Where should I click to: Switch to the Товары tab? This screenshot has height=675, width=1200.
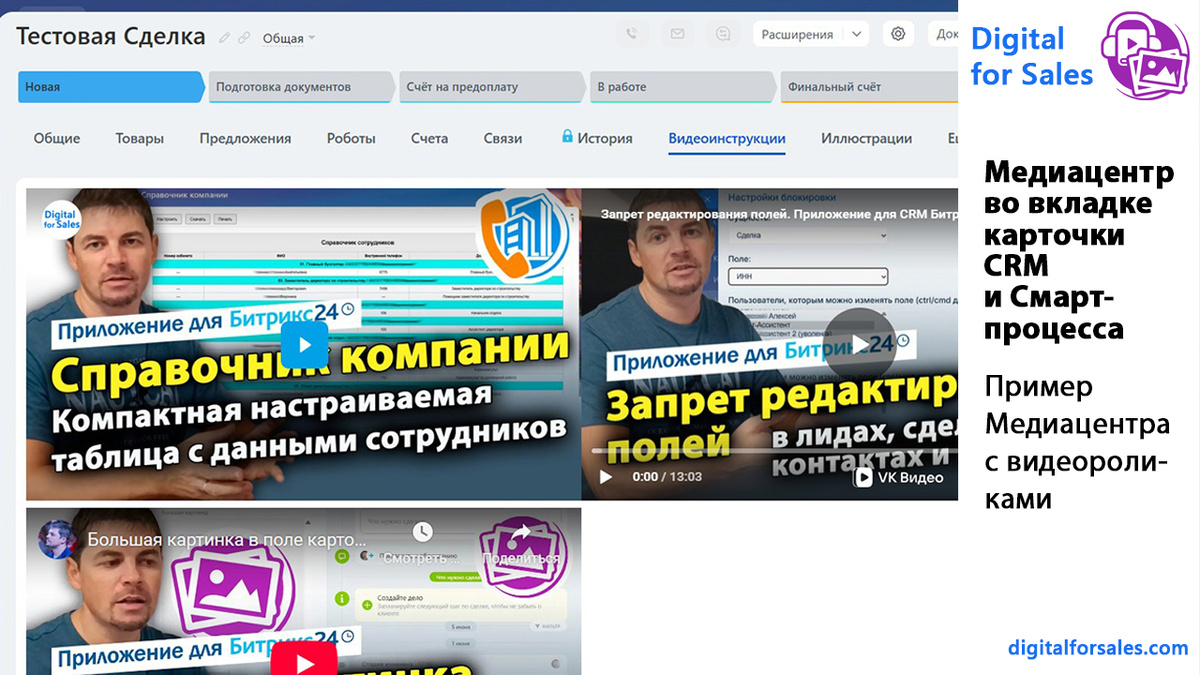[x=139, y=139]
